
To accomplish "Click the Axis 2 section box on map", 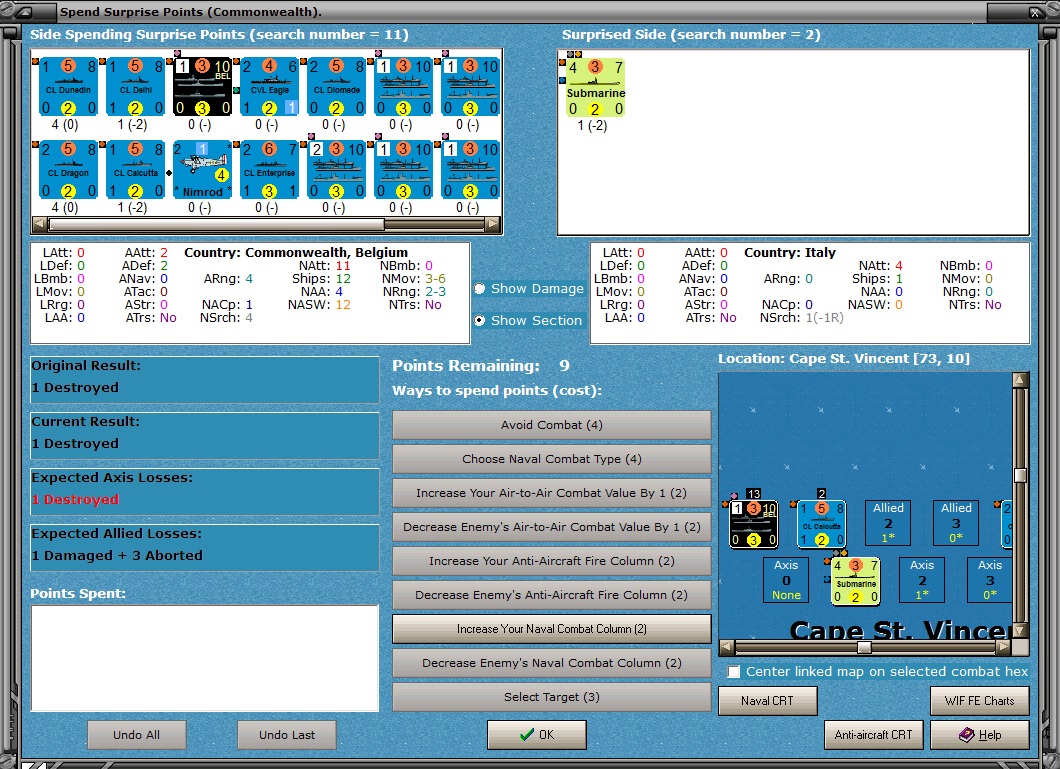I will 922,580.
